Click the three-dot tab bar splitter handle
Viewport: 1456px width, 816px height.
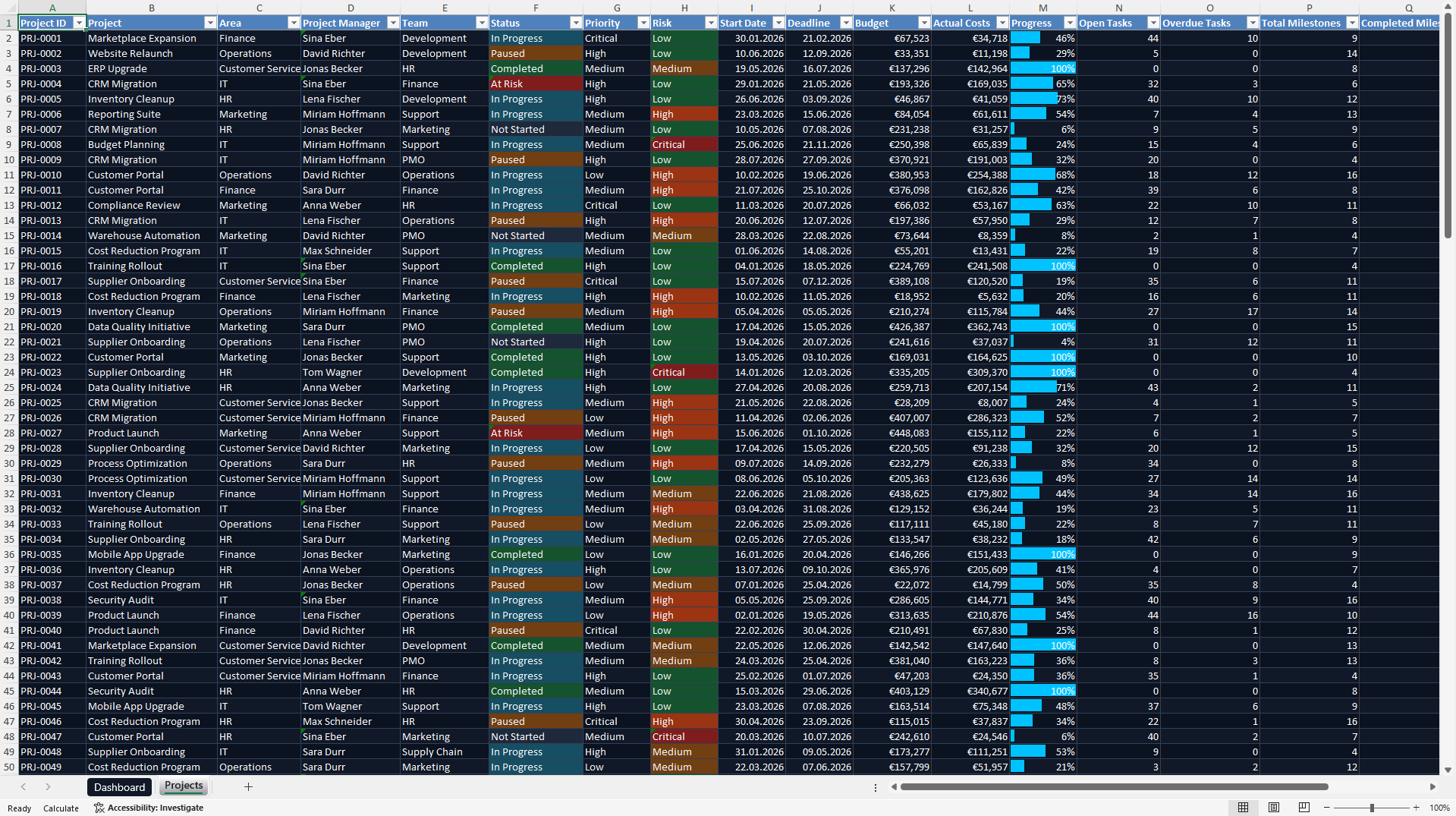pyautogui.click(x=875, y=787)
